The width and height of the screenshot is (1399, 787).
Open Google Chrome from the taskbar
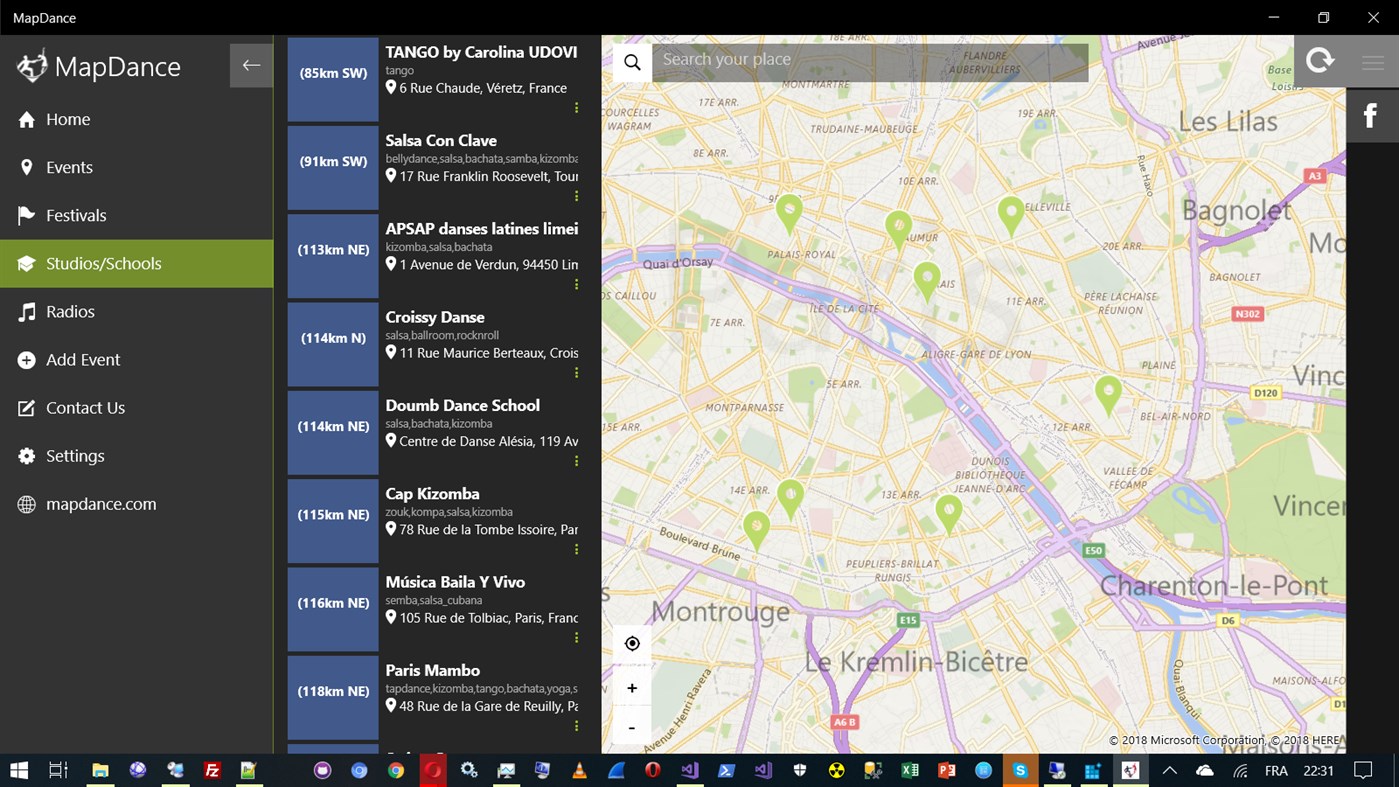[396, 770]
